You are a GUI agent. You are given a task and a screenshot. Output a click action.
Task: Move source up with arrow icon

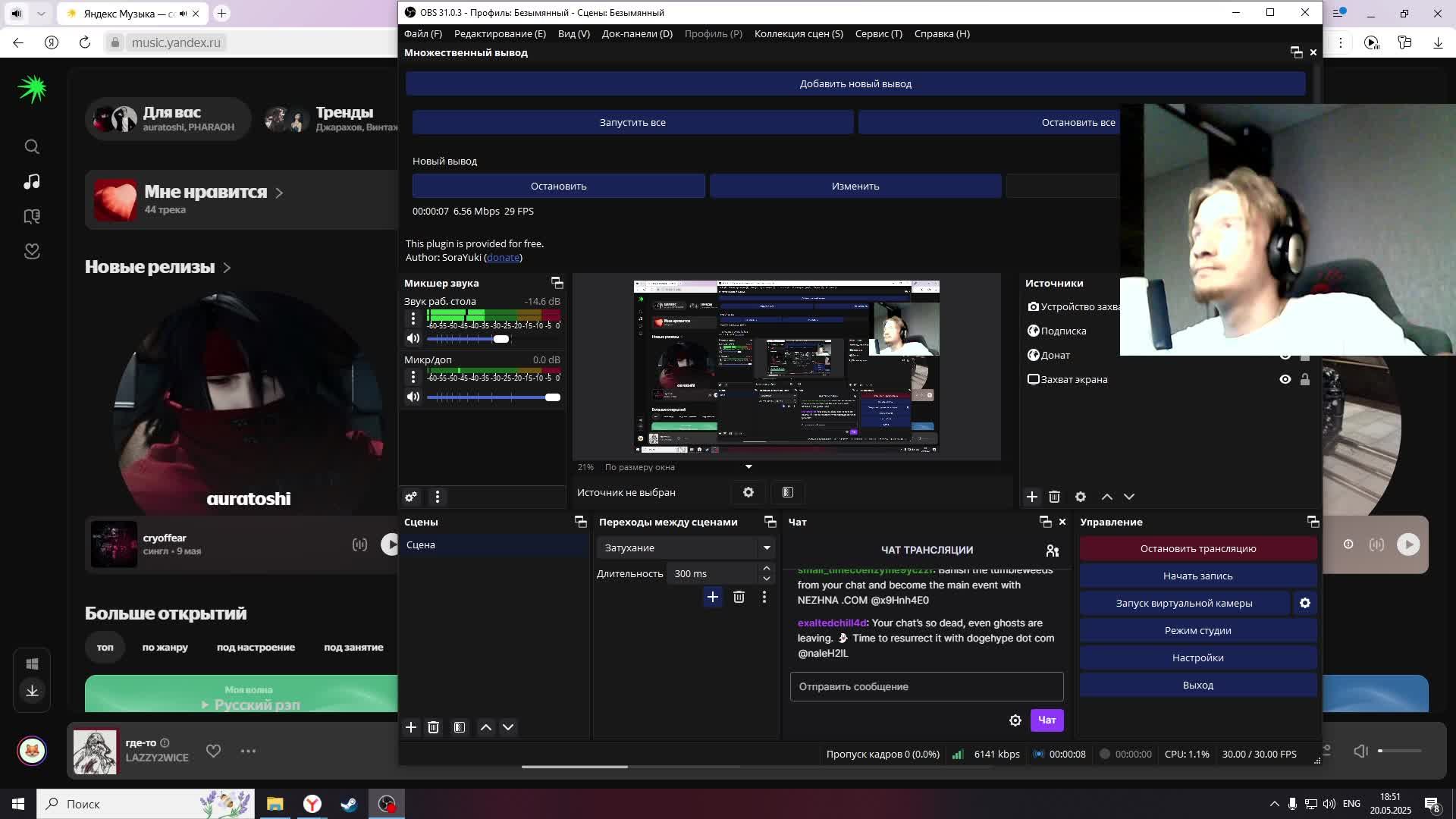pos(1106,497)
